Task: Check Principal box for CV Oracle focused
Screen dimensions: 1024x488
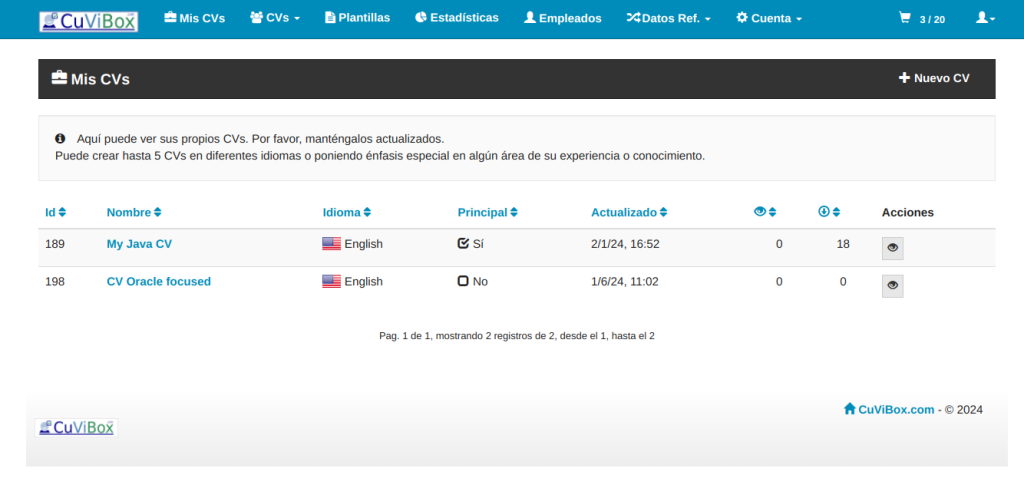Action: point(463,281)
